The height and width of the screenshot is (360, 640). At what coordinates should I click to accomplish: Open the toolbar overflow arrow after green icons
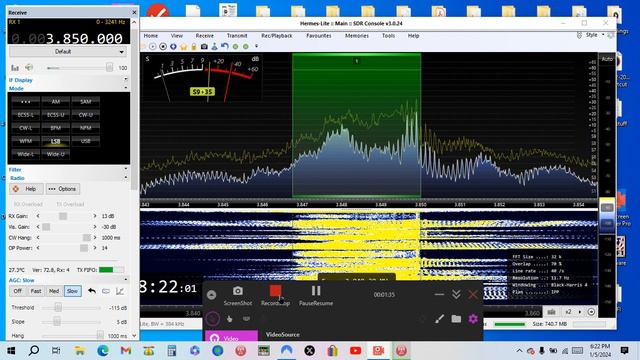[256, 47]
